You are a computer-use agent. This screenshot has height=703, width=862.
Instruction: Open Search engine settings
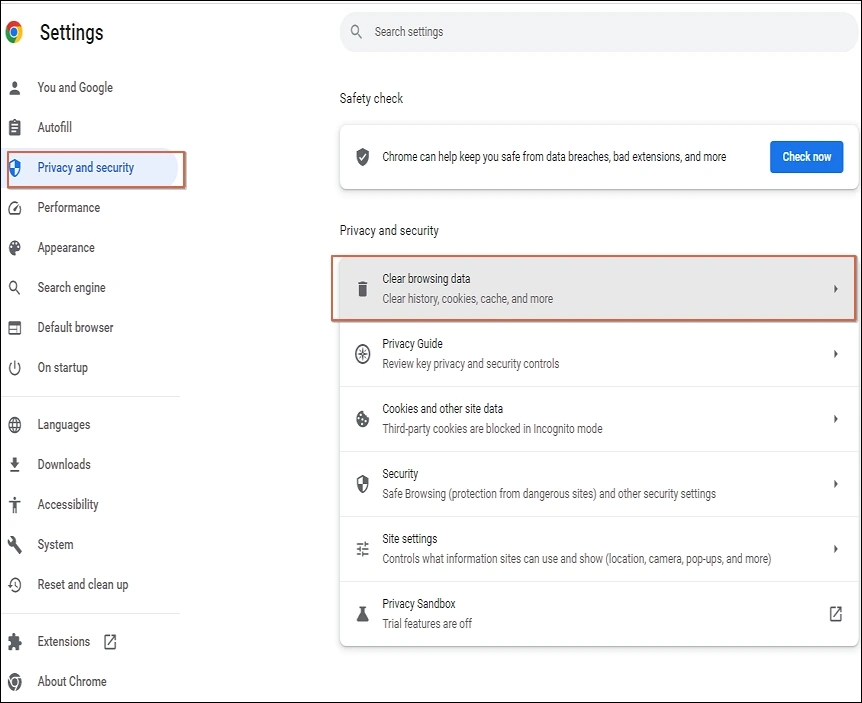point(71,287)
